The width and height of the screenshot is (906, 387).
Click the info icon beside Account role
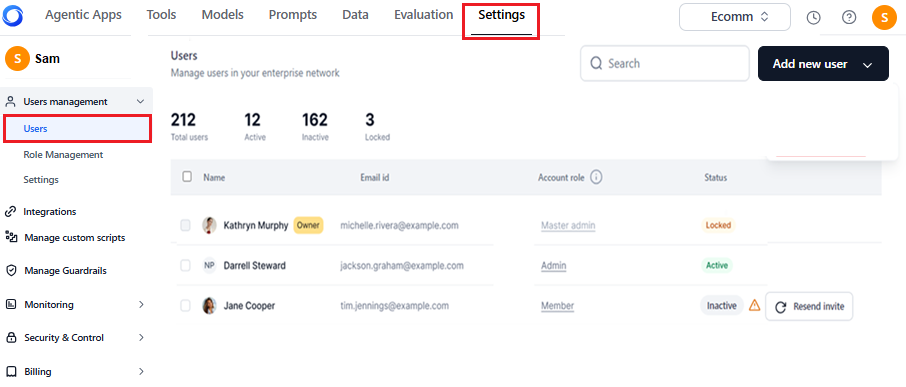pos(596,177)
